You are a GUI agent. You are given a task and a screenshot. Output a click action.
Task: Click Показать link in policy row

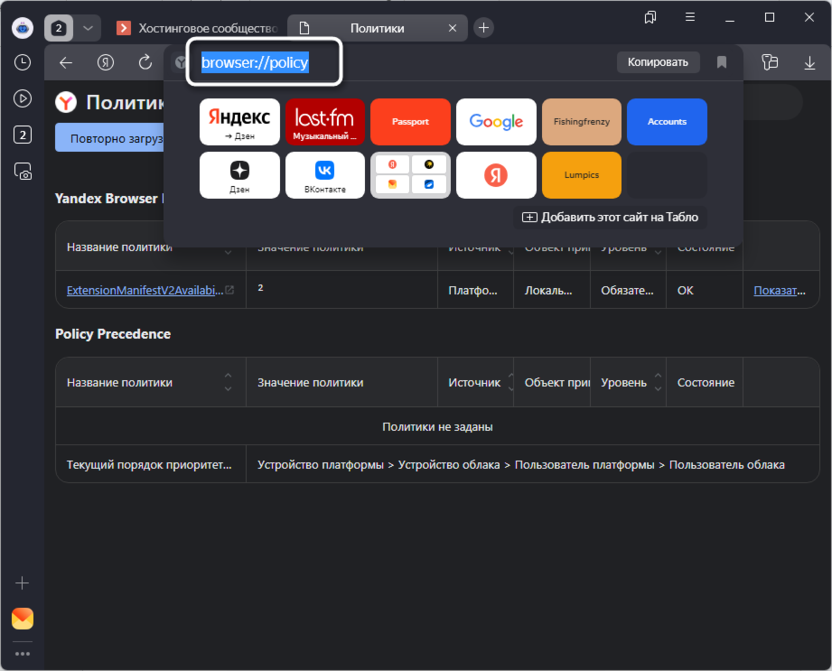(x=779, y=290)
